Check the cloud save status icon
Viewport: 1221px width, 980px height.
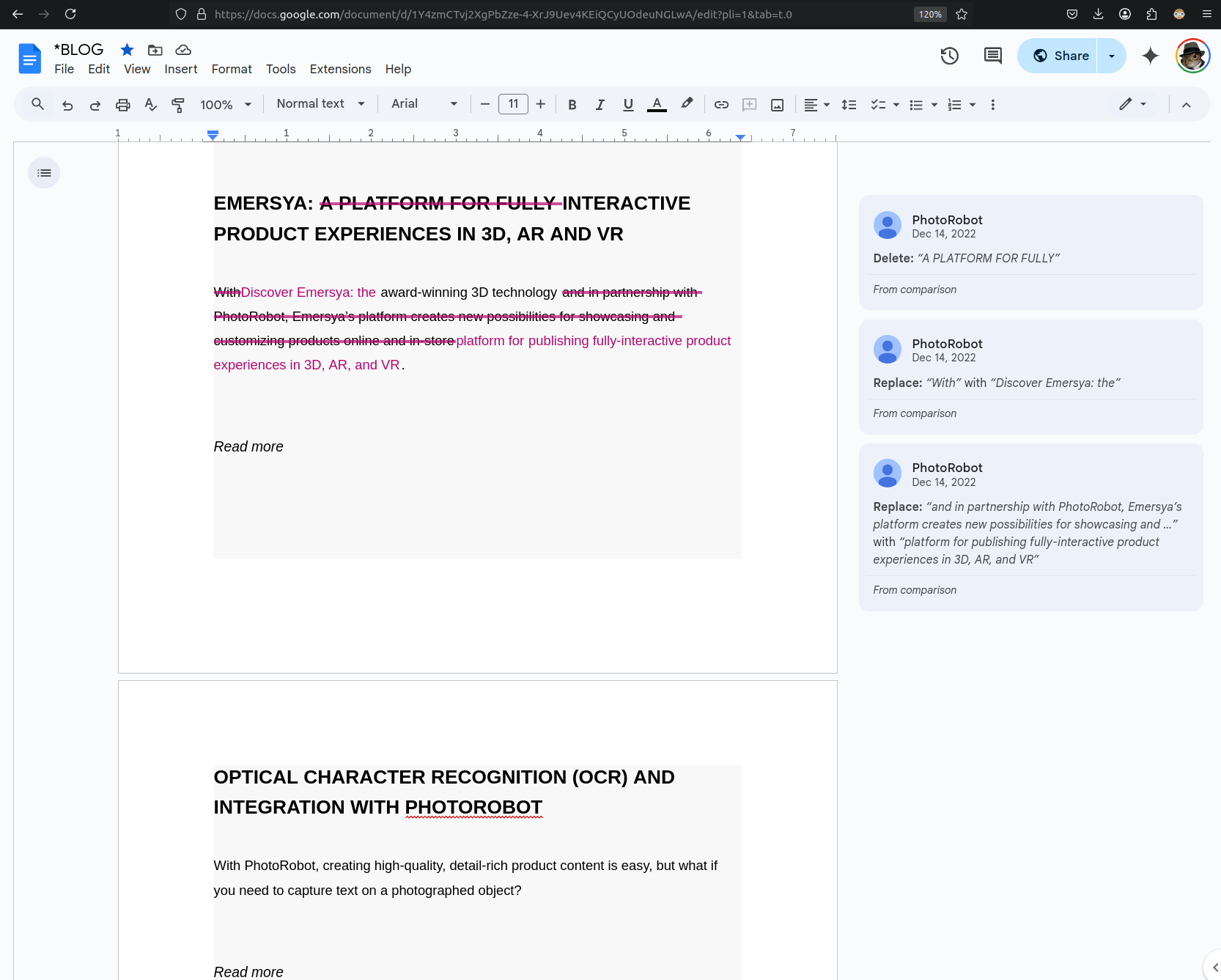183,50
